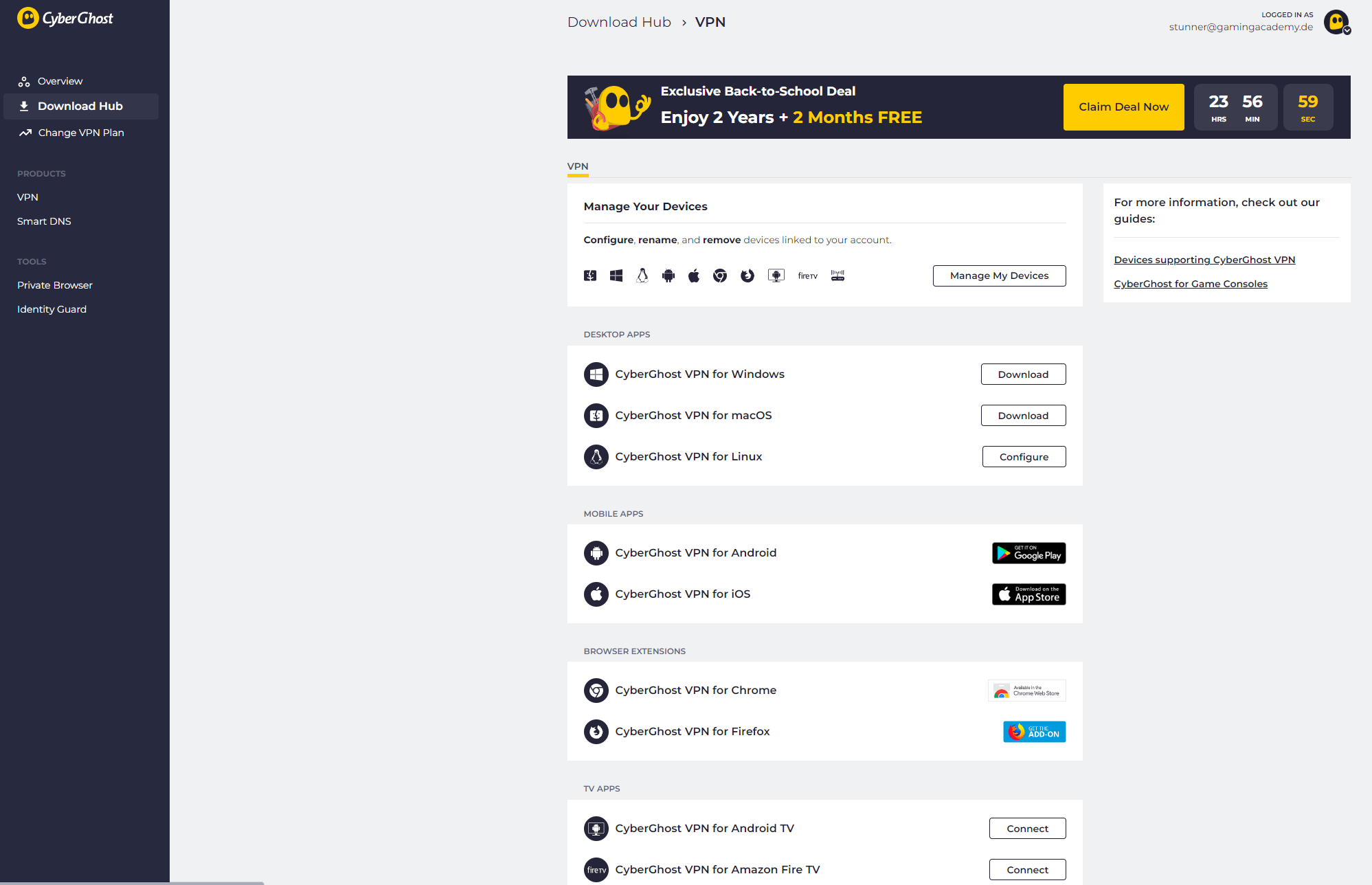
Task: Click Android TV round icon in TV apps
Action: [x=596, y=829]
